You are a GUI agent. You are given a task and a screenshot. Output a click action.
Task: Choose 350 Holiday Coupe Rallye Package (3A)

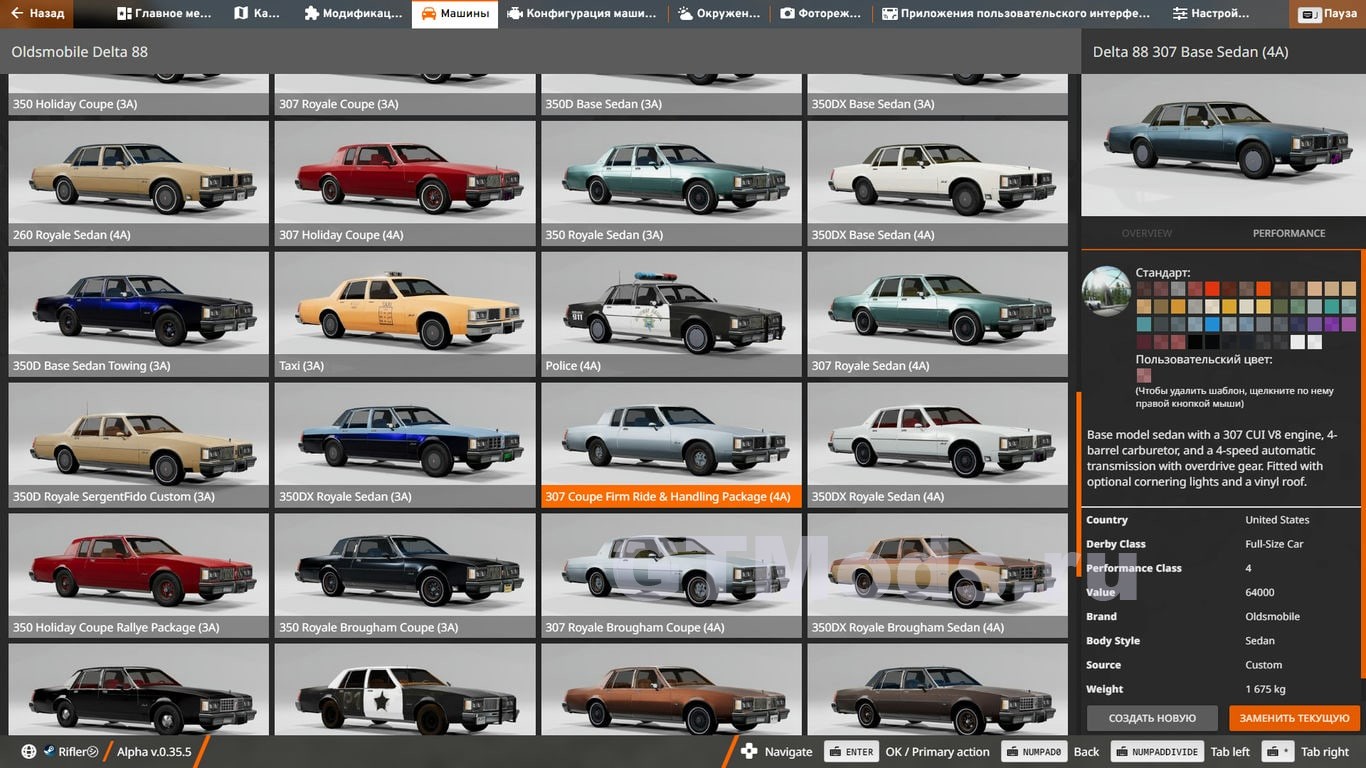139,576
